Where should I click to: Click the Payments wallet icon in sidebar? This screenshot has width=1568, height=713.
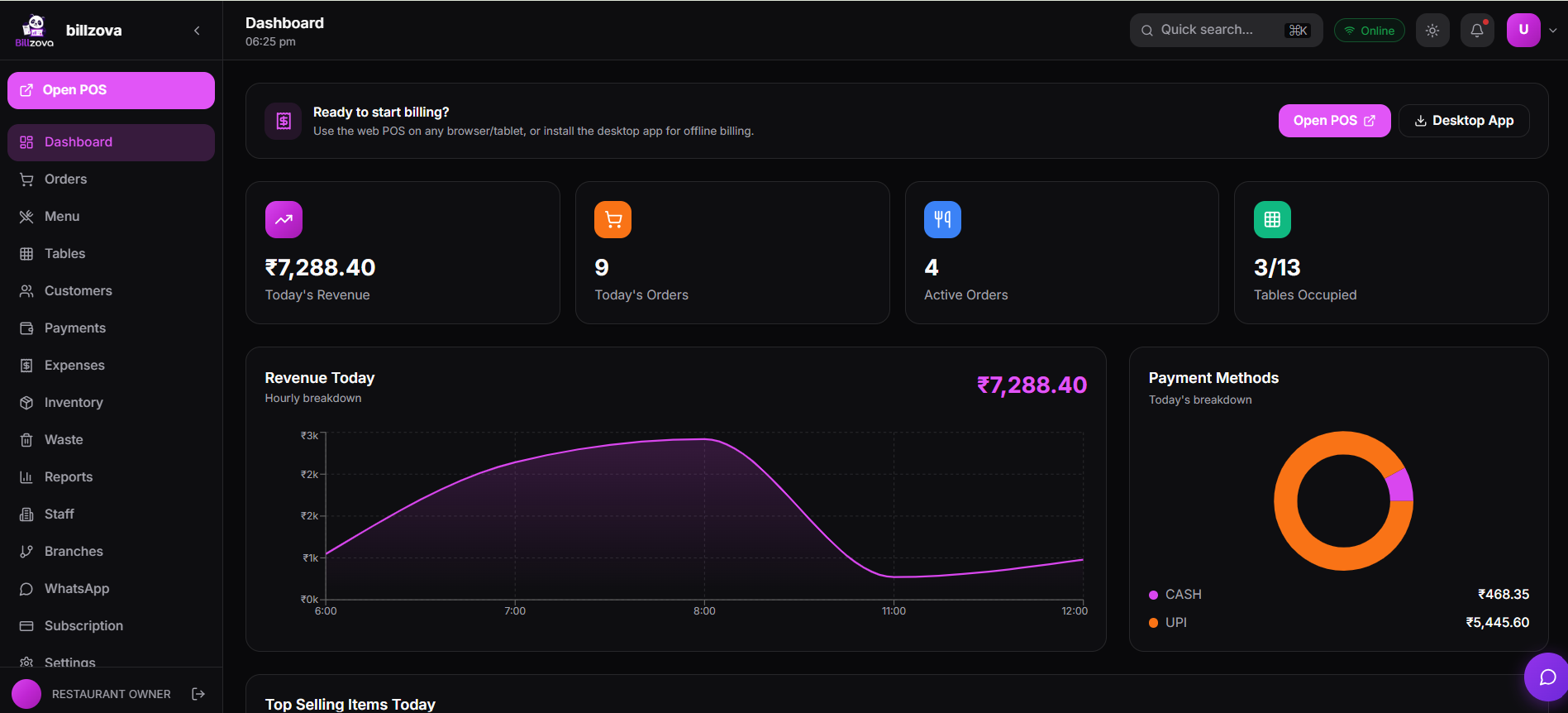point(26,328)
